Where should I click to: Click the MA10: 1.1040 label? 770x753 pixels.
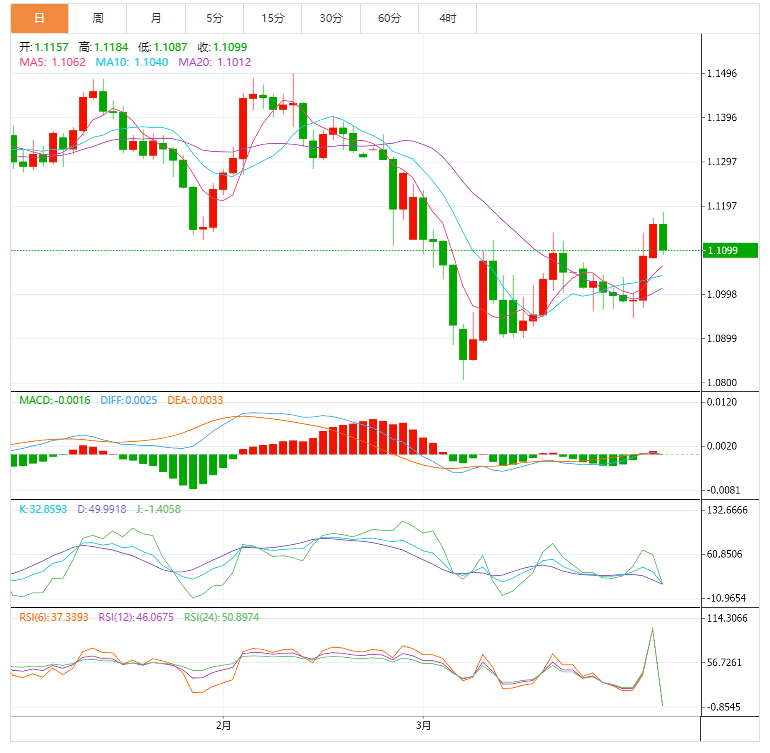132,62
